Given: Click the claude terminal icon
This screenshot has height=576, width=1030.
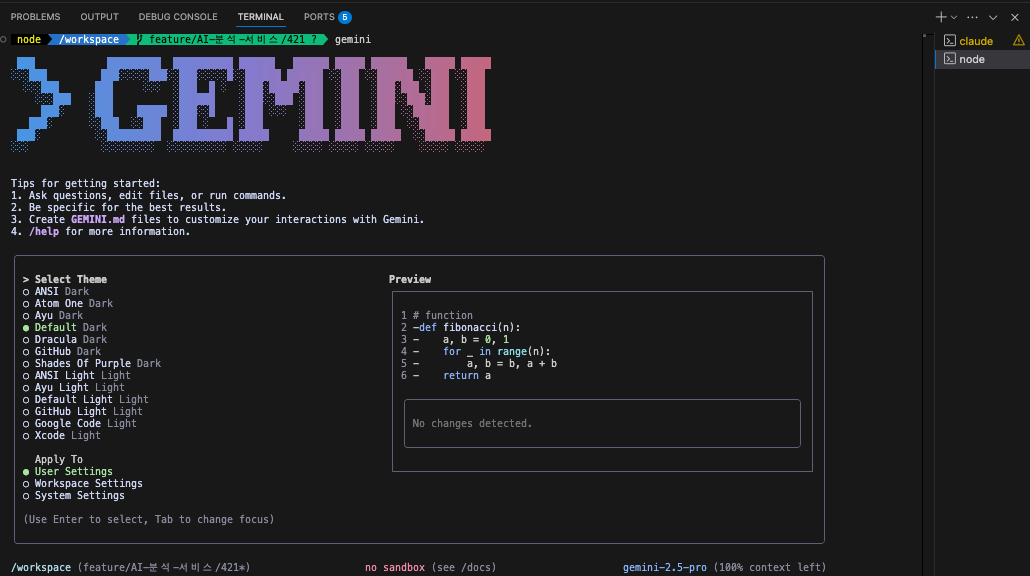Looking at the screenshot, I should [950, 41].
